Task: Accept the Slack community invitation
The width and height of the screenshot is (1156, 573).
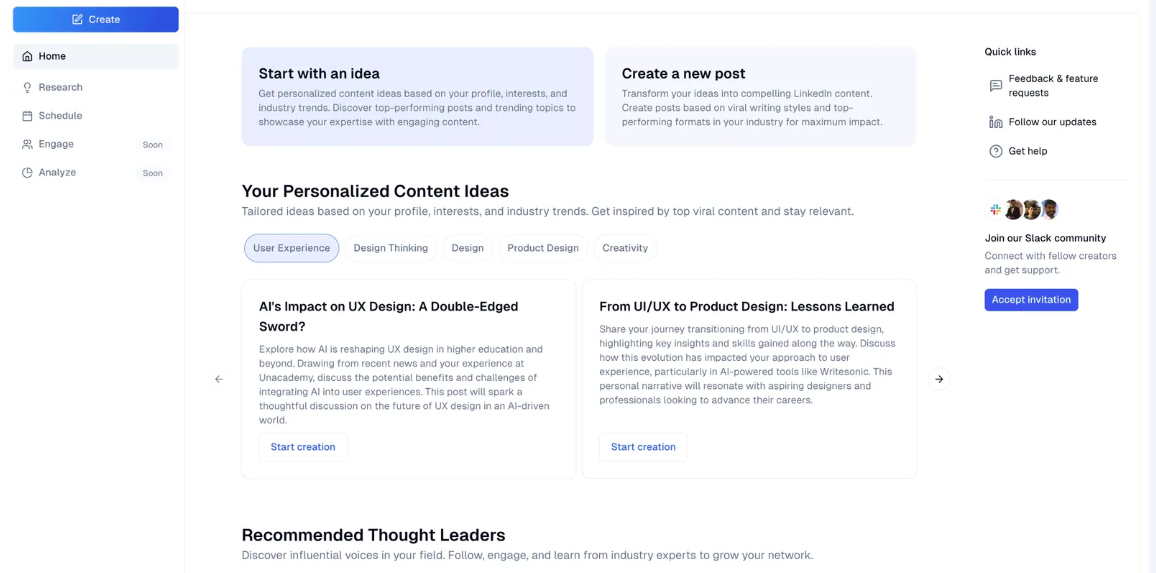Action: tap(1031, 299)
